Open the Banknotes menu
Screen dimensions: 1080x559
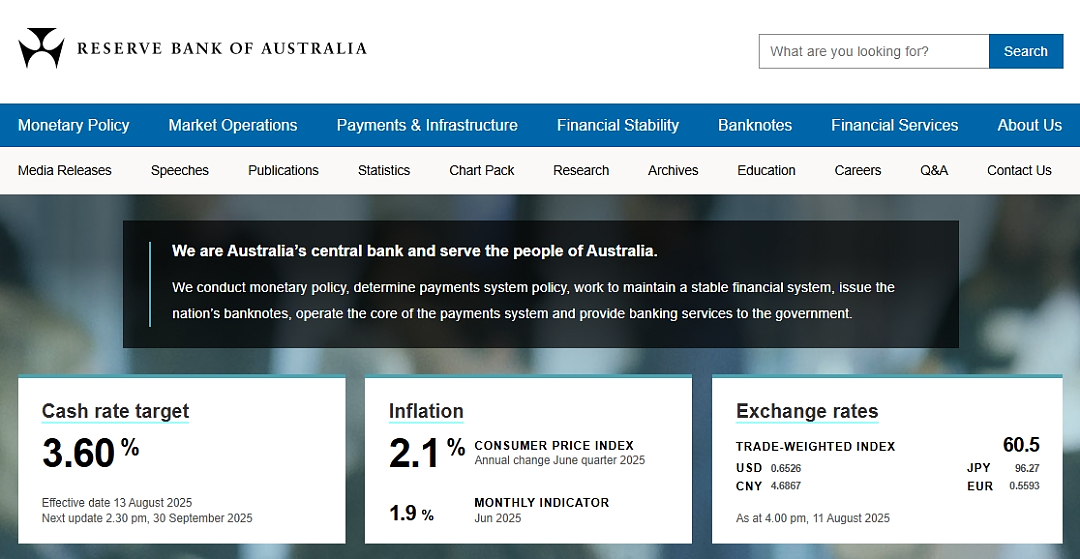click(x=755, y=125)
